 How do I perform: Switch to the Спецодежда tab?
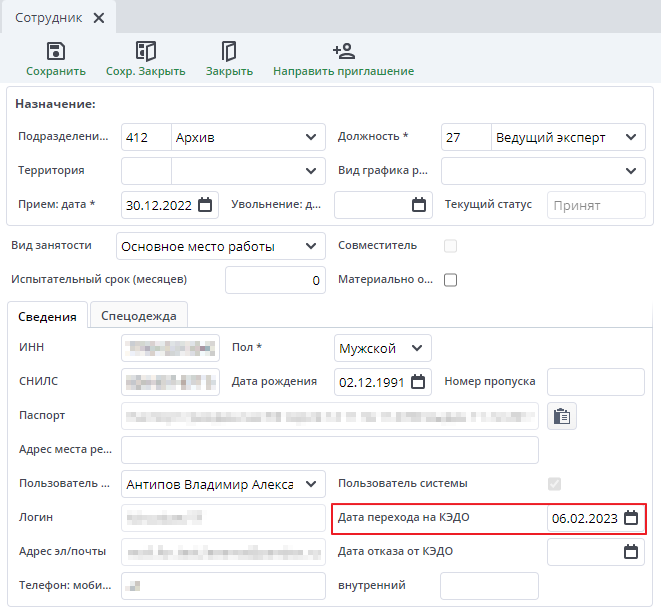pyautogui.click(x=138, y=316)
